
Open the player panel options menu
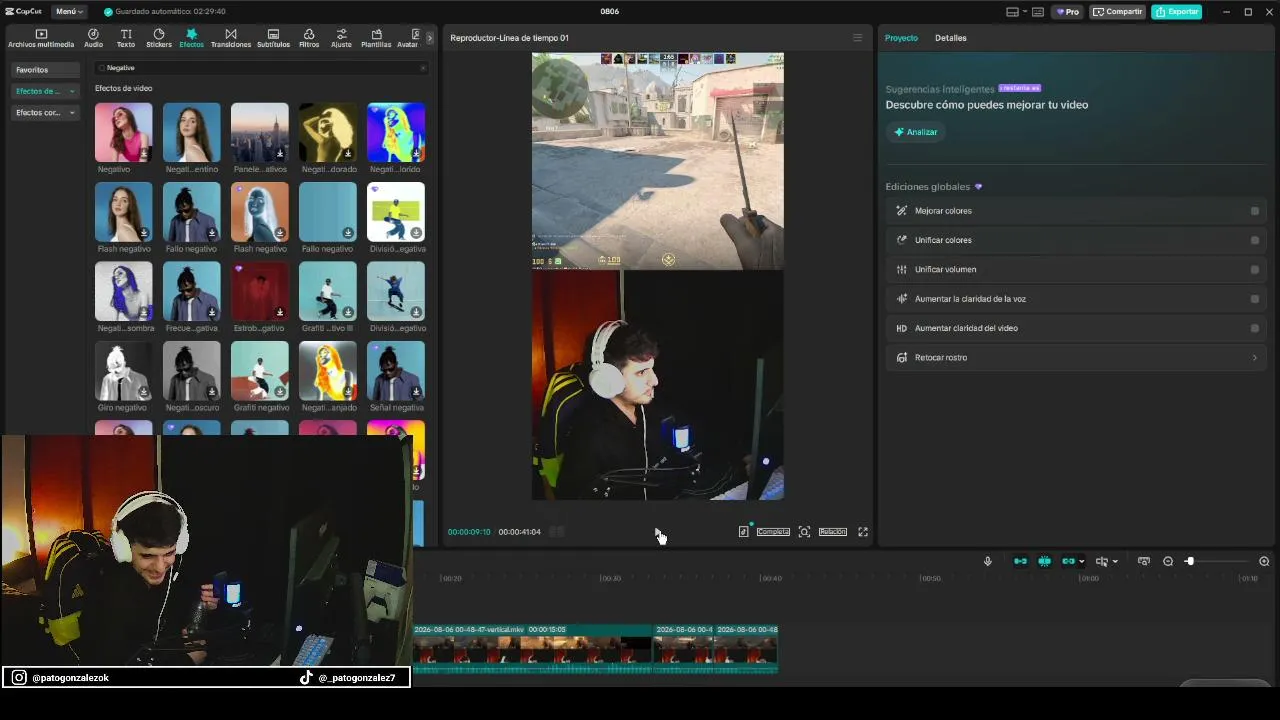pos(857,38)
